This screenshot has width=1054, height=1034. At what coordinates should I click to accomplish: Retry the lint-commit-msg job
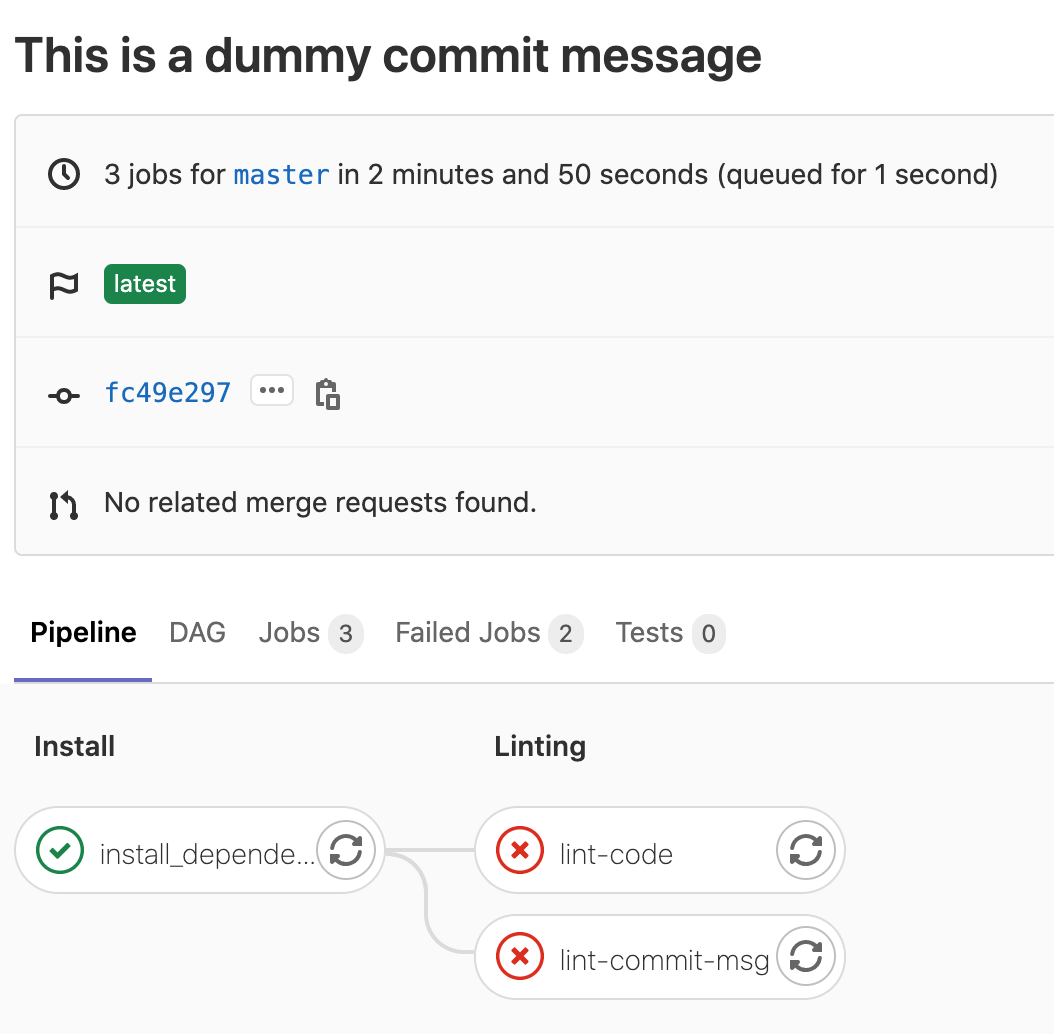pos(805,957)
